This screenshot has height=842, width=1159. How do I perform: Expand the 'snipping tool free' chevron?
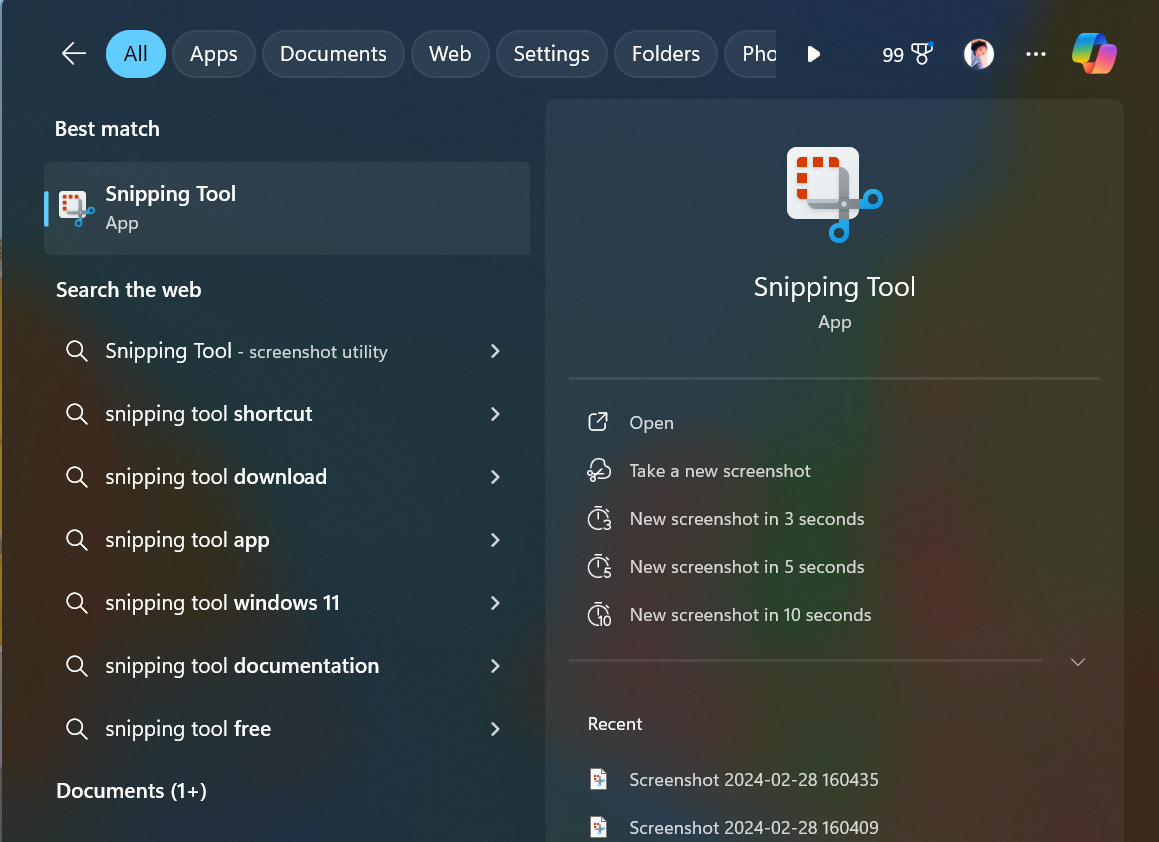(x=495, y=729)
